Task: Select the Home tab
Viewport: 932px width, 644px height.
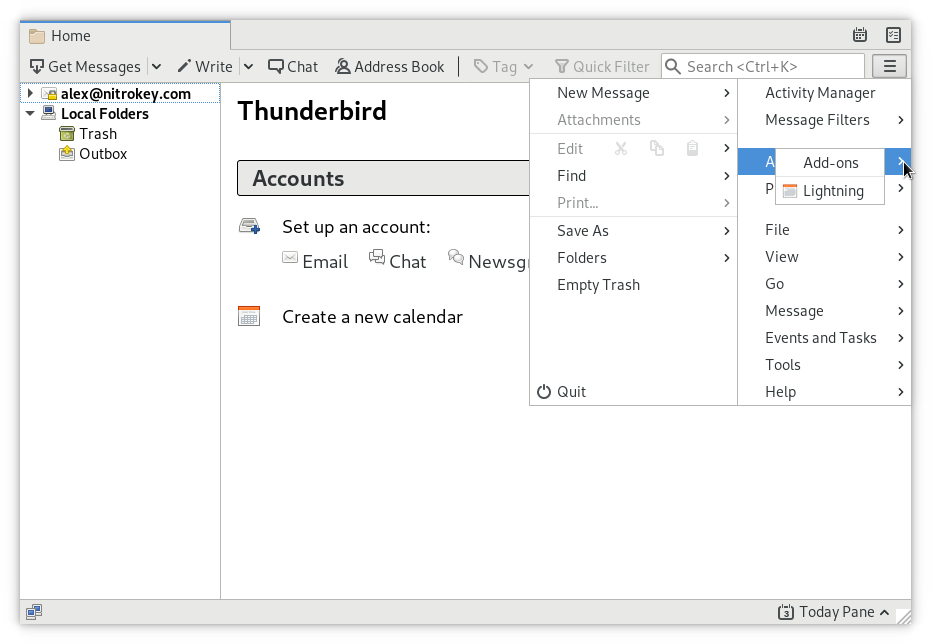Action: [x=125, y=36]
